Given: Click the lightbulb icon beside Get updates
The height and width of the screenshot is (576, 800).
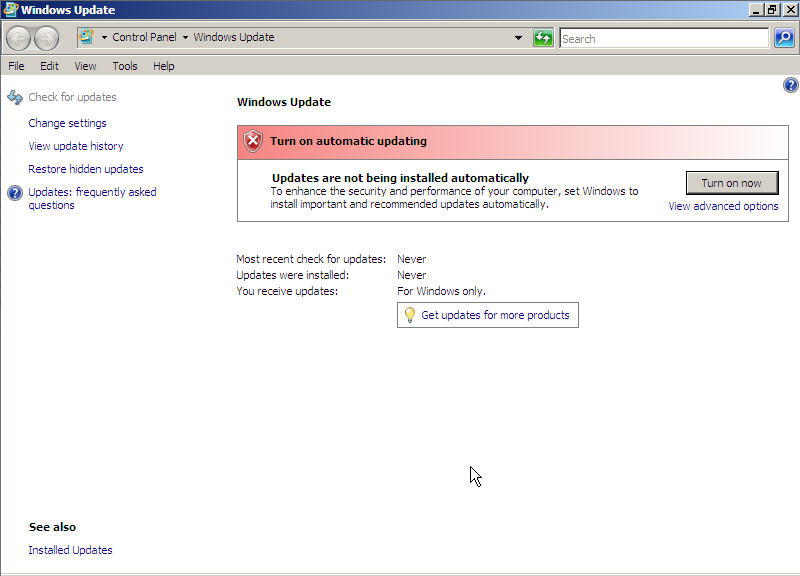Looking at the screenshot, I should tap(409, 315).
